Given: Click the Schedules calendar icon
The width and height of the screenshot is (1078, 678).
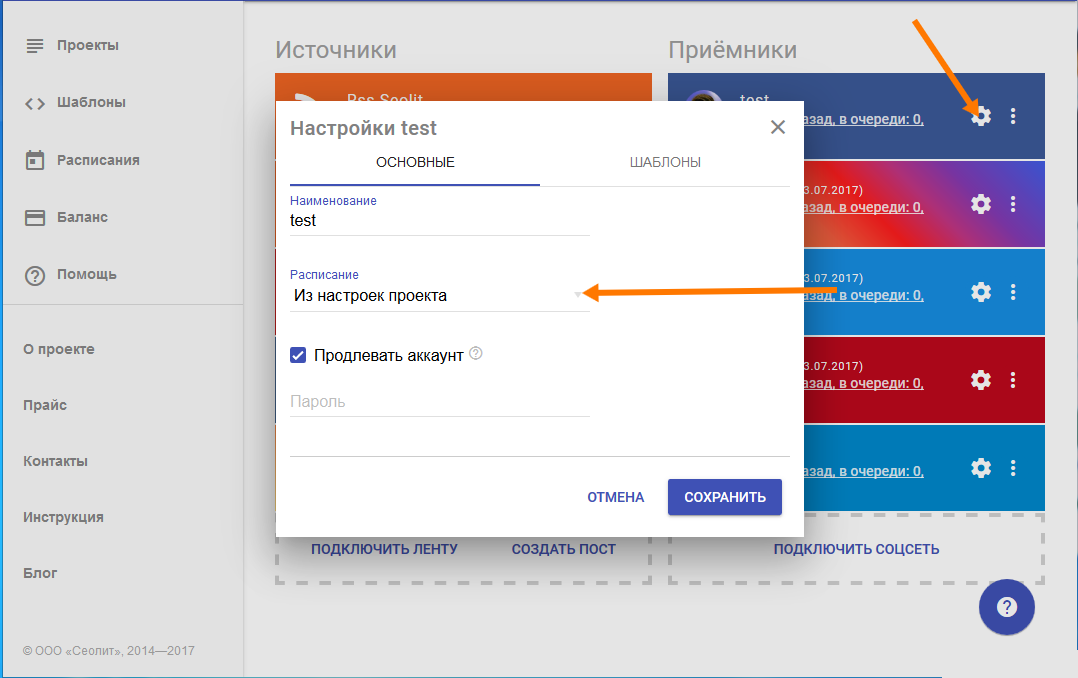Looking at the screenshot, I should (35, 160).
